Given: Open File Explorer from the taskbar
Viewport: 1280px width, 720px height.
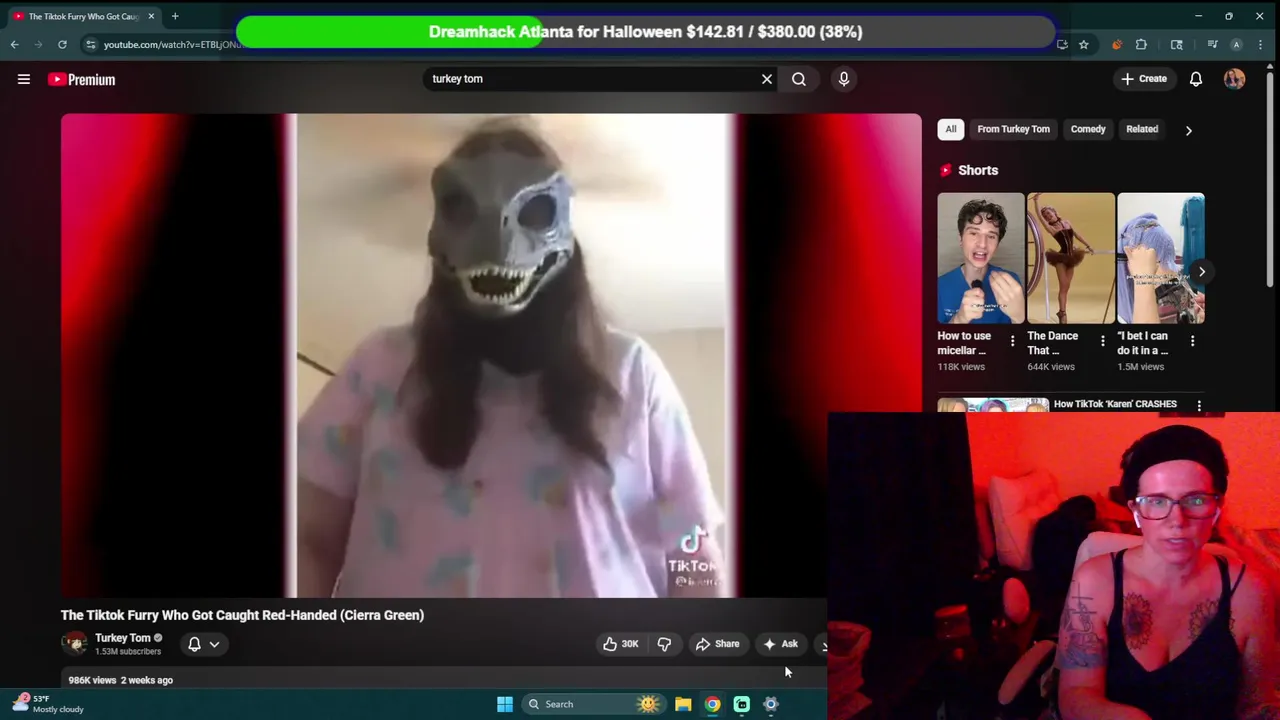Looking at the screenshot, I should 683,704.
